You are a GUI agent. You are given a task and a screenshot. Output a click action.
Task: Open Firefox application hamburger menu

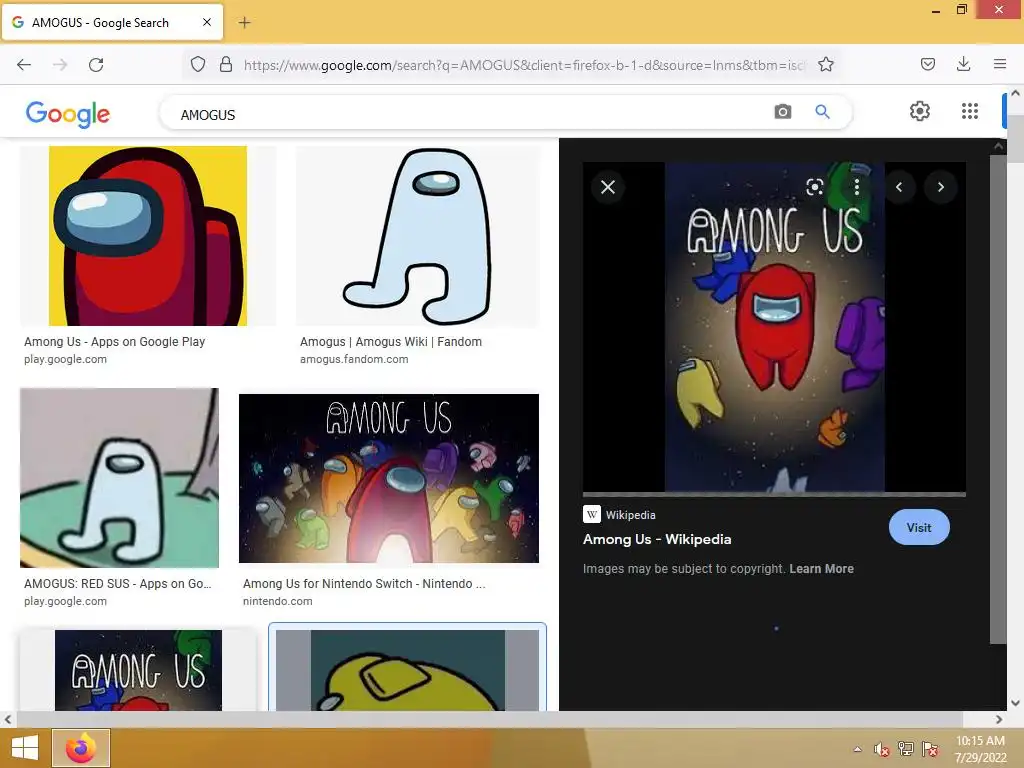1000,64
